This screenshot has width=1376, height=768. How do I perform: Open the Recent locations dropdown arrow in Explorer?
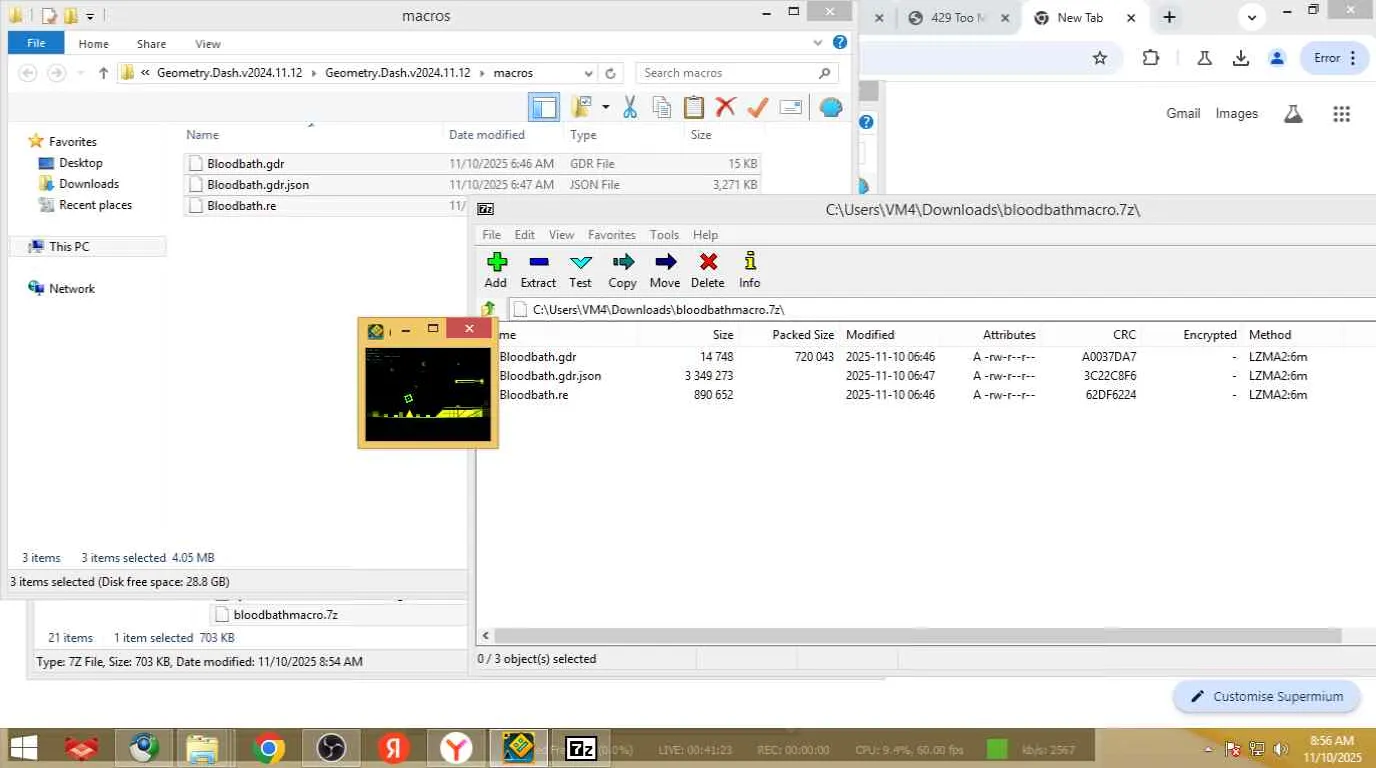coord(79,73)
